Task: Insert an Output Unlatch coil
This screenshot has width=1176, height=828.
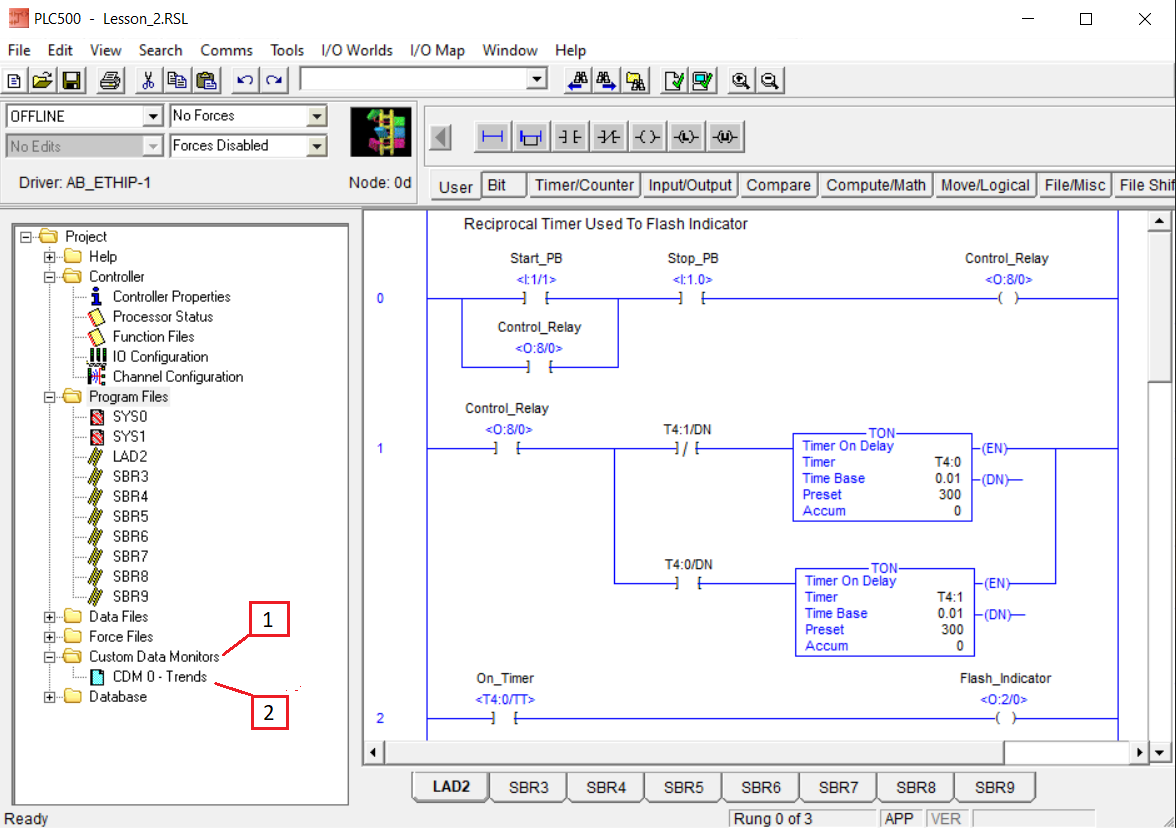Action: (x=724, y=136)
